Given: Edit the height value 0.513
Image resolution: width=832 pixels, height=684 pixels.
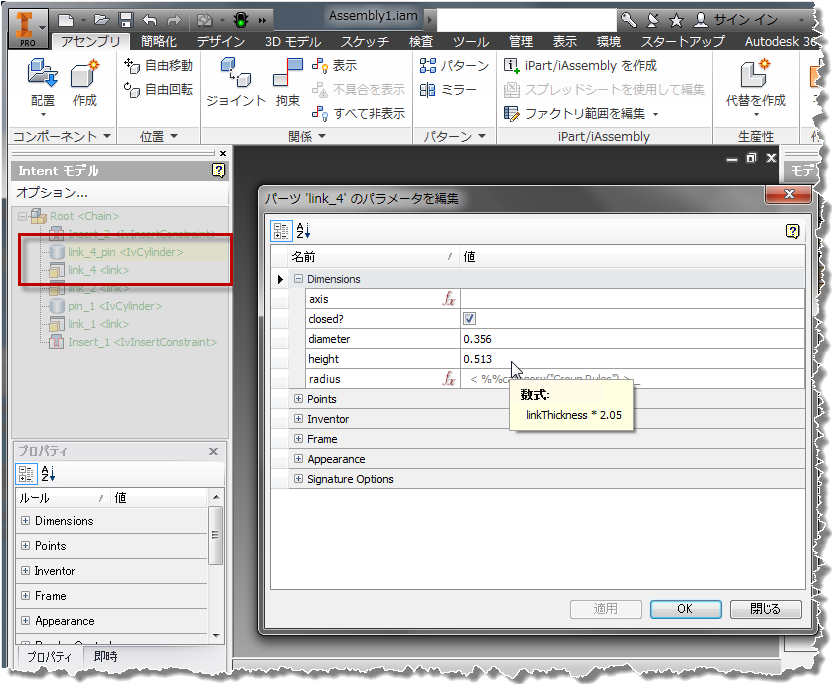Looking at the screenshot, I should (x=632, y=359).
